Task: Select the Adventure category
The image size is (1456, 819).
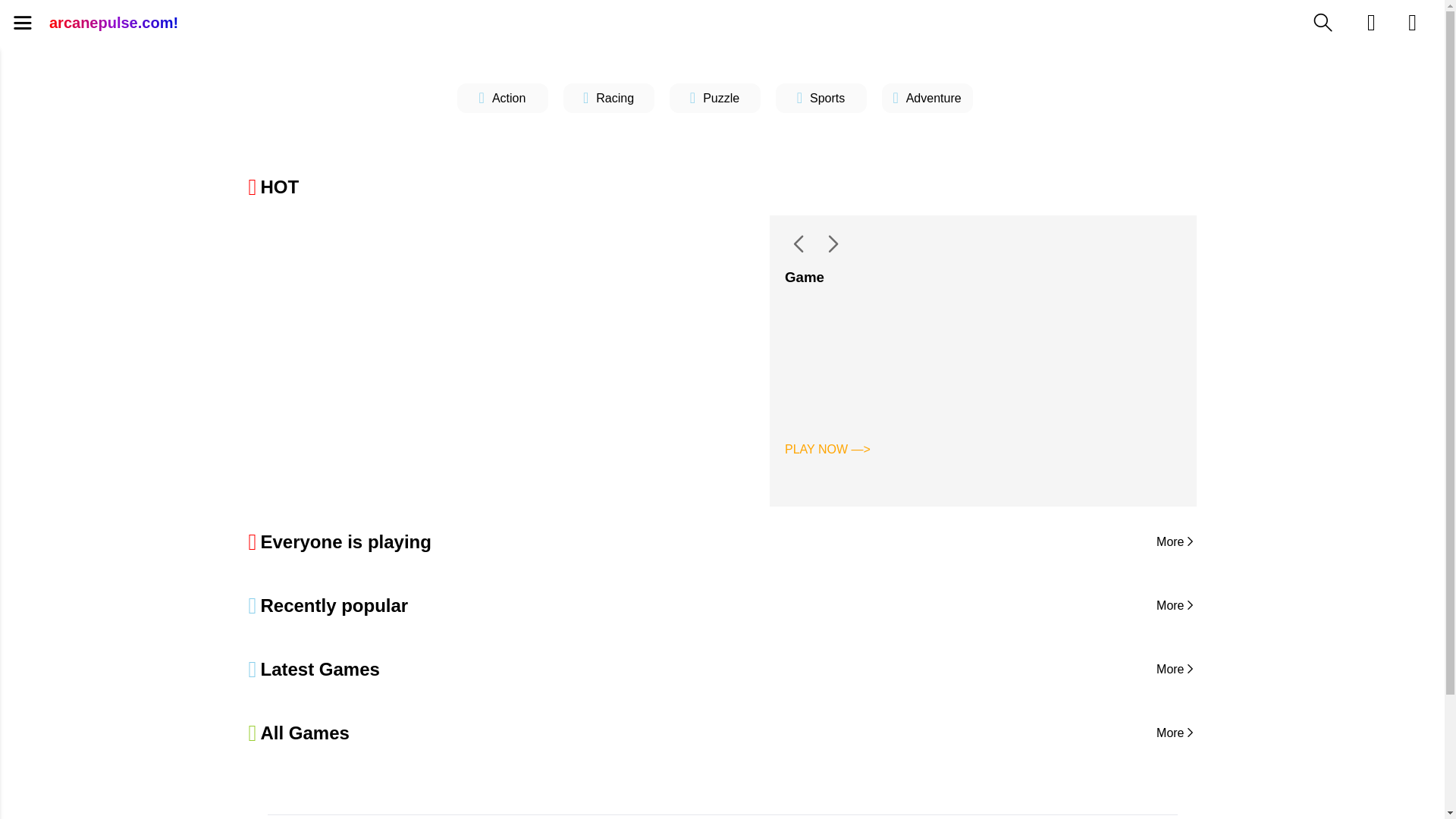Action: pyautogui.click(x=927, y=99)
